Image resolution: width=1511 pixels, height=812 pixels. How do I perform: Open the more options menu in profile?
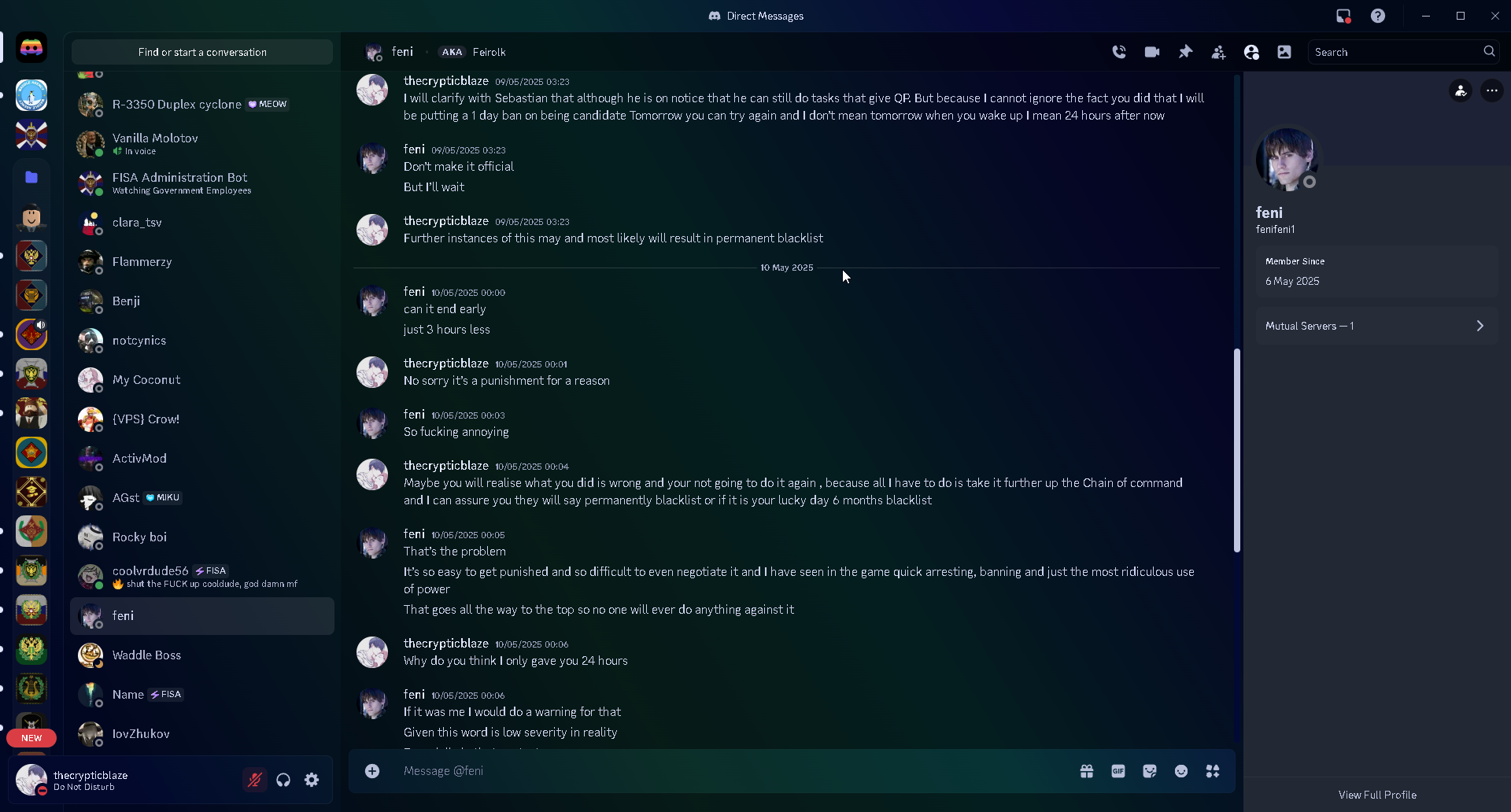pos(1491,90)
